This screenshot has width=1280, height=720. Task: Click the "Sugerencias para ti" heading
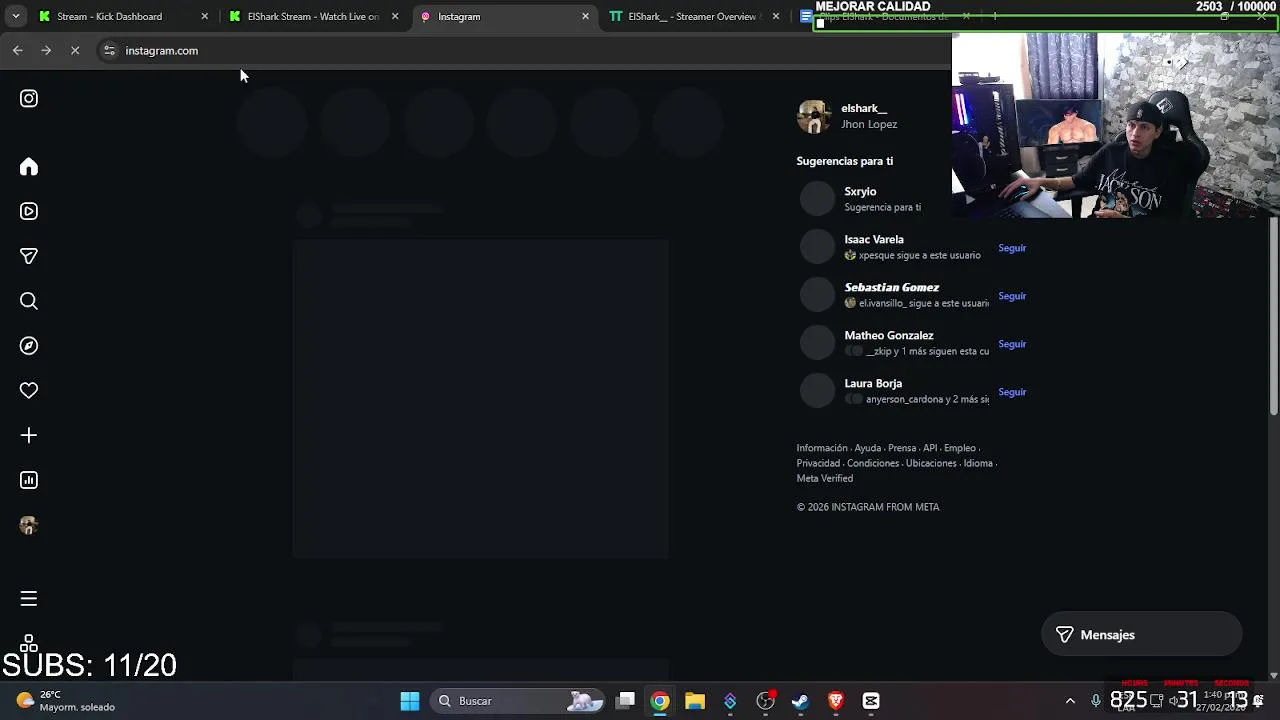coord(845,161)
